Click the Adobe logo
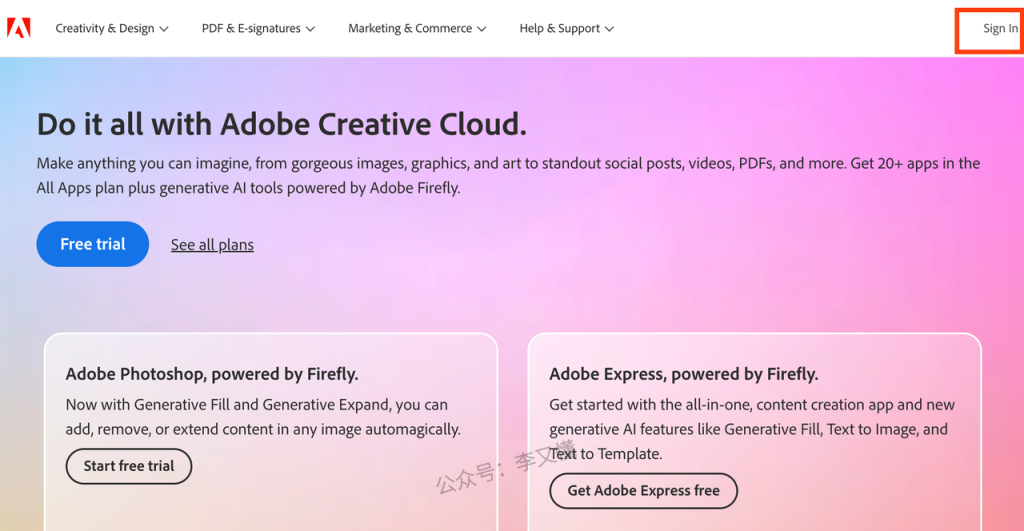 18,28
